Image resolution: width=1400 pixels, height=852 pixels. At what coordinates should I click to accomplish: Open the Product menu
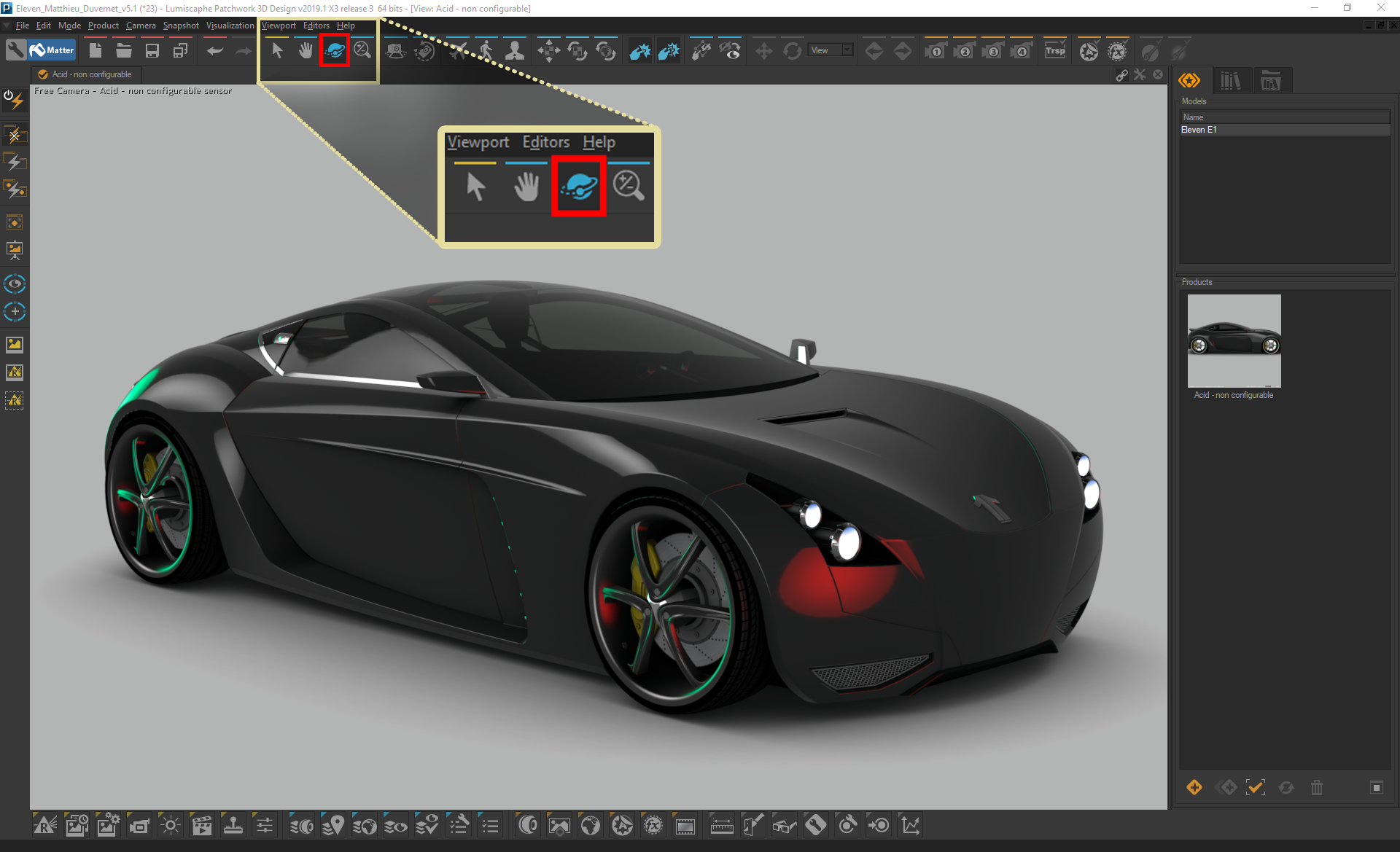click(104, 26)
